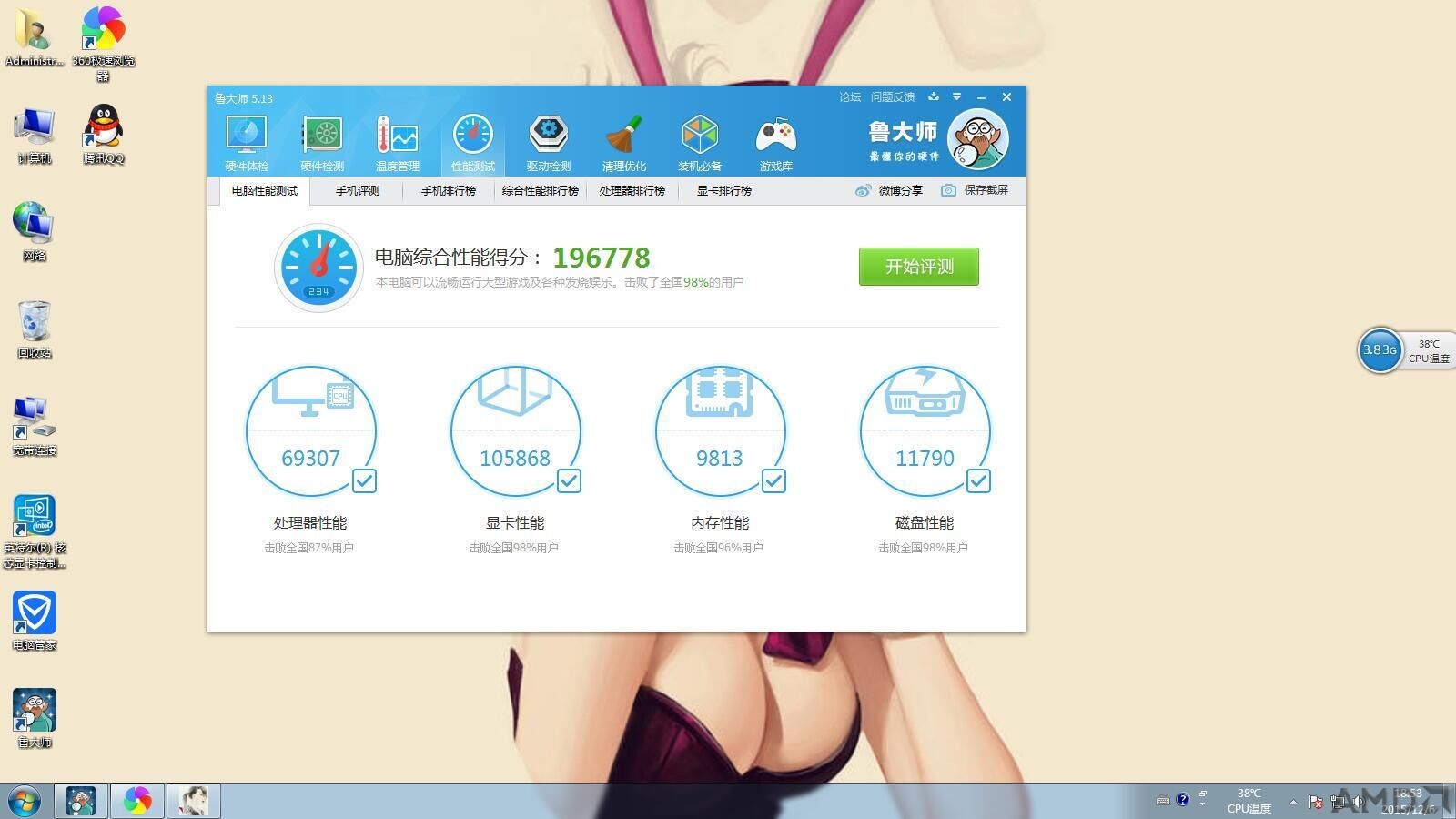The height and width of the screenshot is (819, 1456).
Task: Click the 保存截屏 camera icon
Action: point(948,190)
